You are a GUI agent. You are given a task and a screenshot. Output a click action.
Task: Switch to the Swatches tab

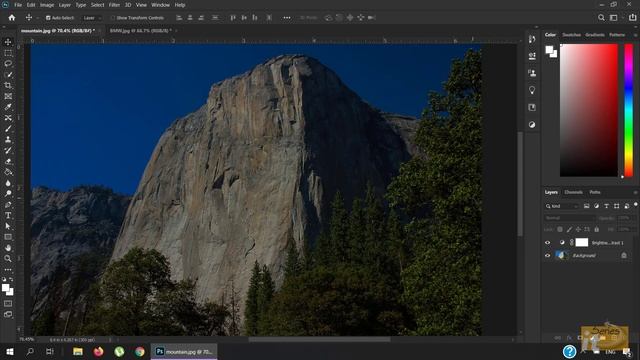pyautogui.click(x=571, y=35)
